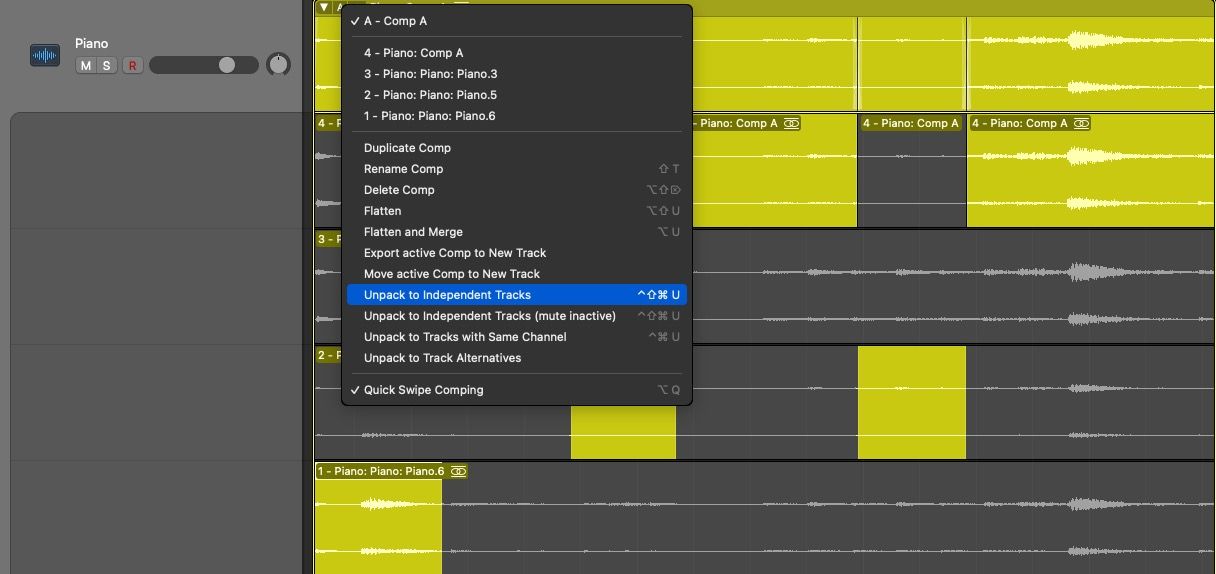The width and height of the screenshot is (1216, 574).
Task: Record-enable the Piano track
Action: coord(132,66)
